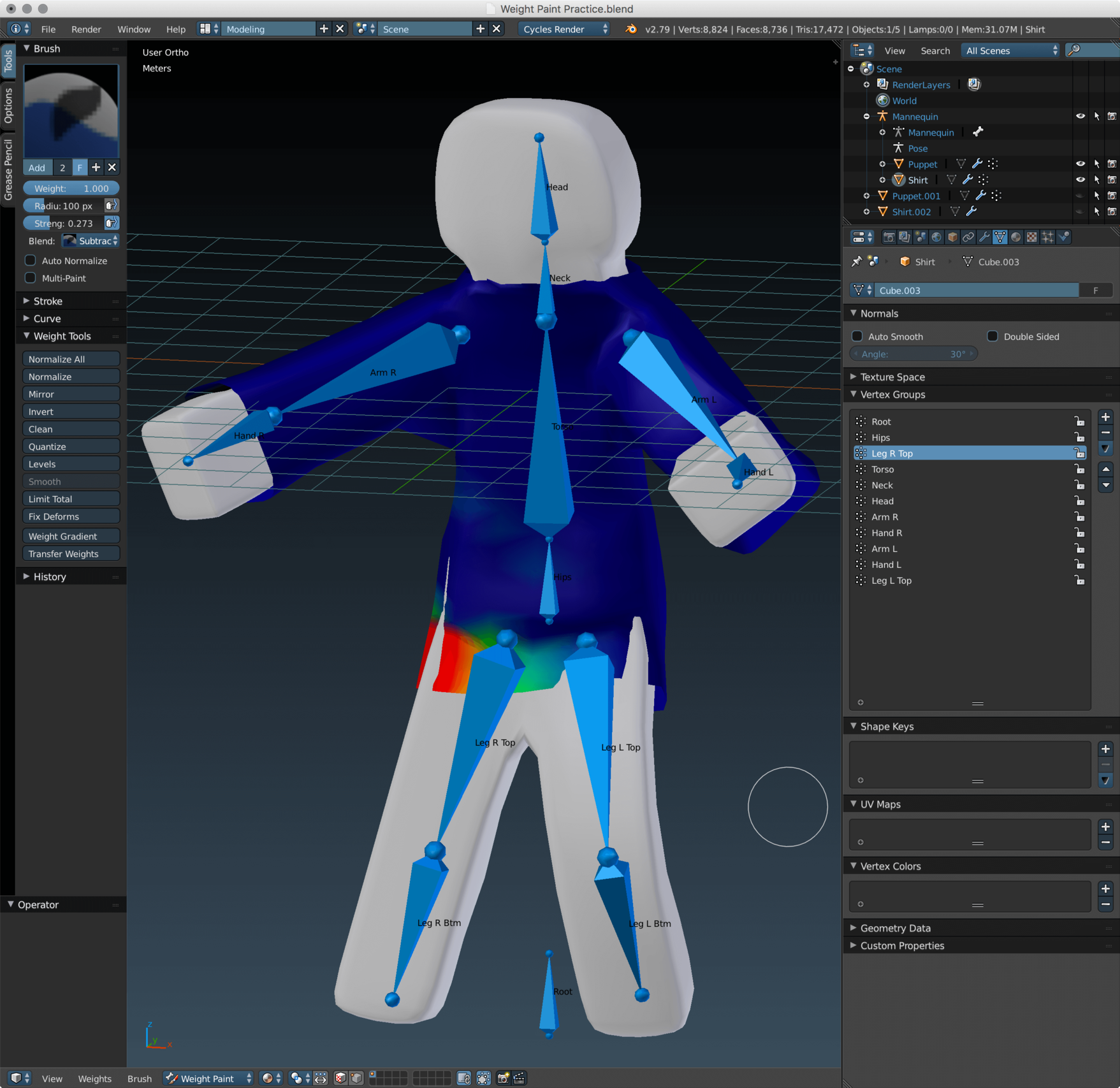Toggle the lock on Torso vertex group
The width and height of the screenshot is (1120, 1088).
(x=1079, y=469)
